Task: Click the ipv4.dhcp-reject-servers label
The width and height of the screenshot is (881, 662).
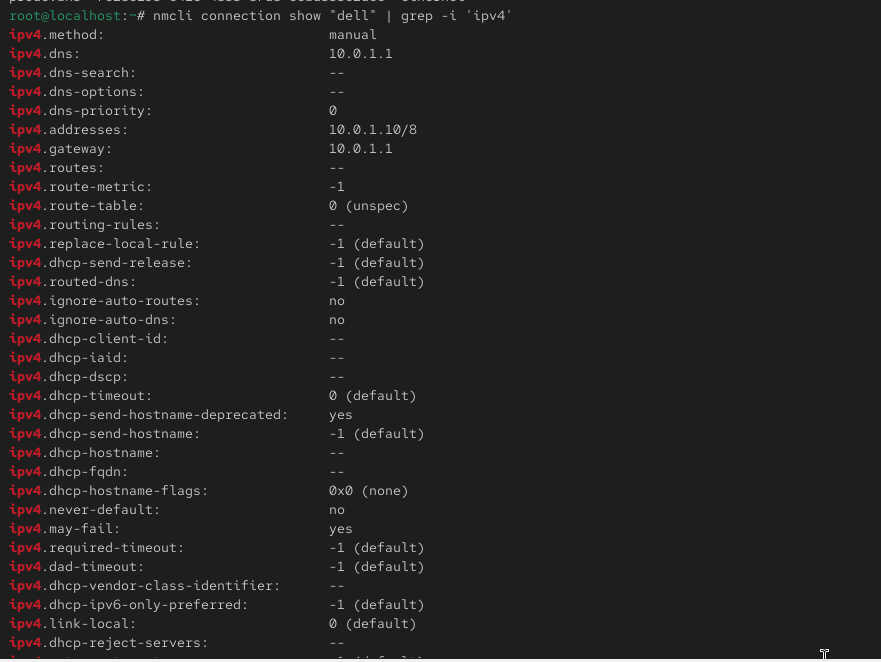Action: click(108, 643)
